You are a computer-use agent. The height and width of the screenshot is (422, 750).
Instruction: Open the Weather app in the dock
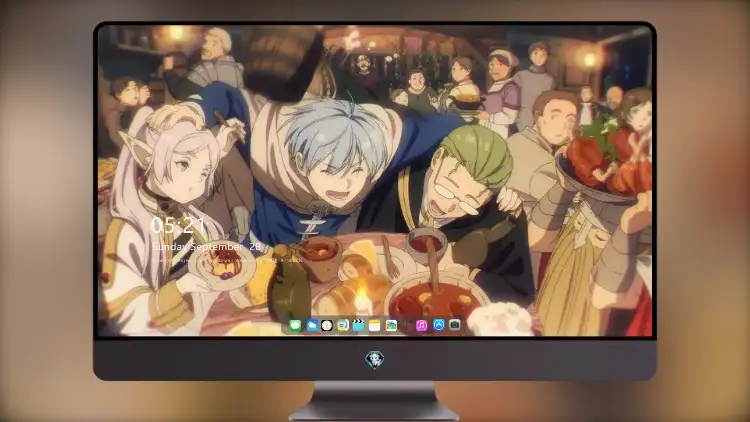tap(312, 326)
